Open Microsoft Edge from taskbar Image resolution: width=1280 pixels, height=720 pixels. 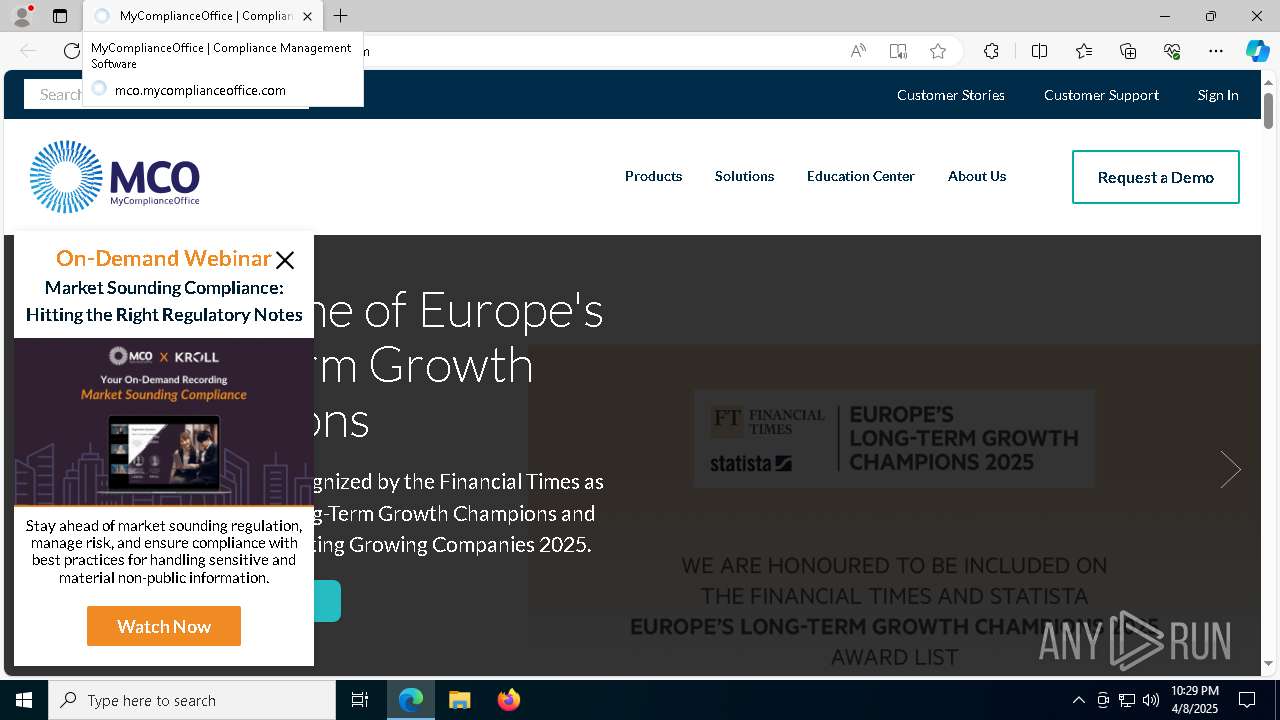[x=411, y=700]
